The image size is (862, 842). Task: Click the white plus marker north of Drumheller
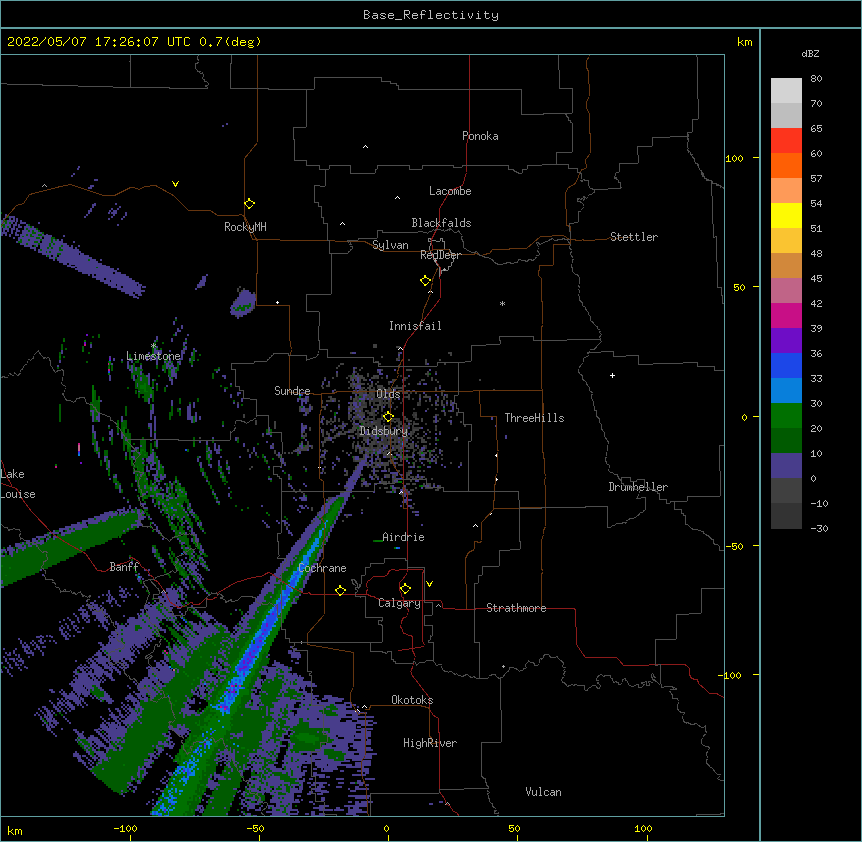(x=612, y=375)
